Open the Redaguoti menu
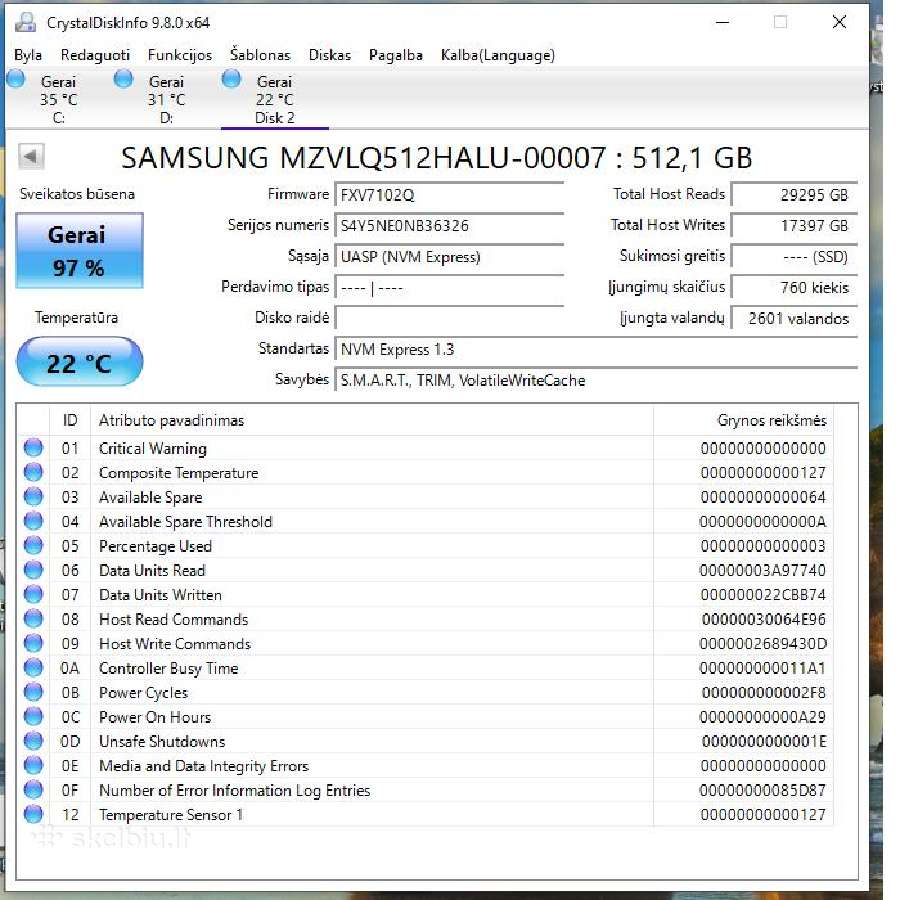 click(x=95, y=55)
